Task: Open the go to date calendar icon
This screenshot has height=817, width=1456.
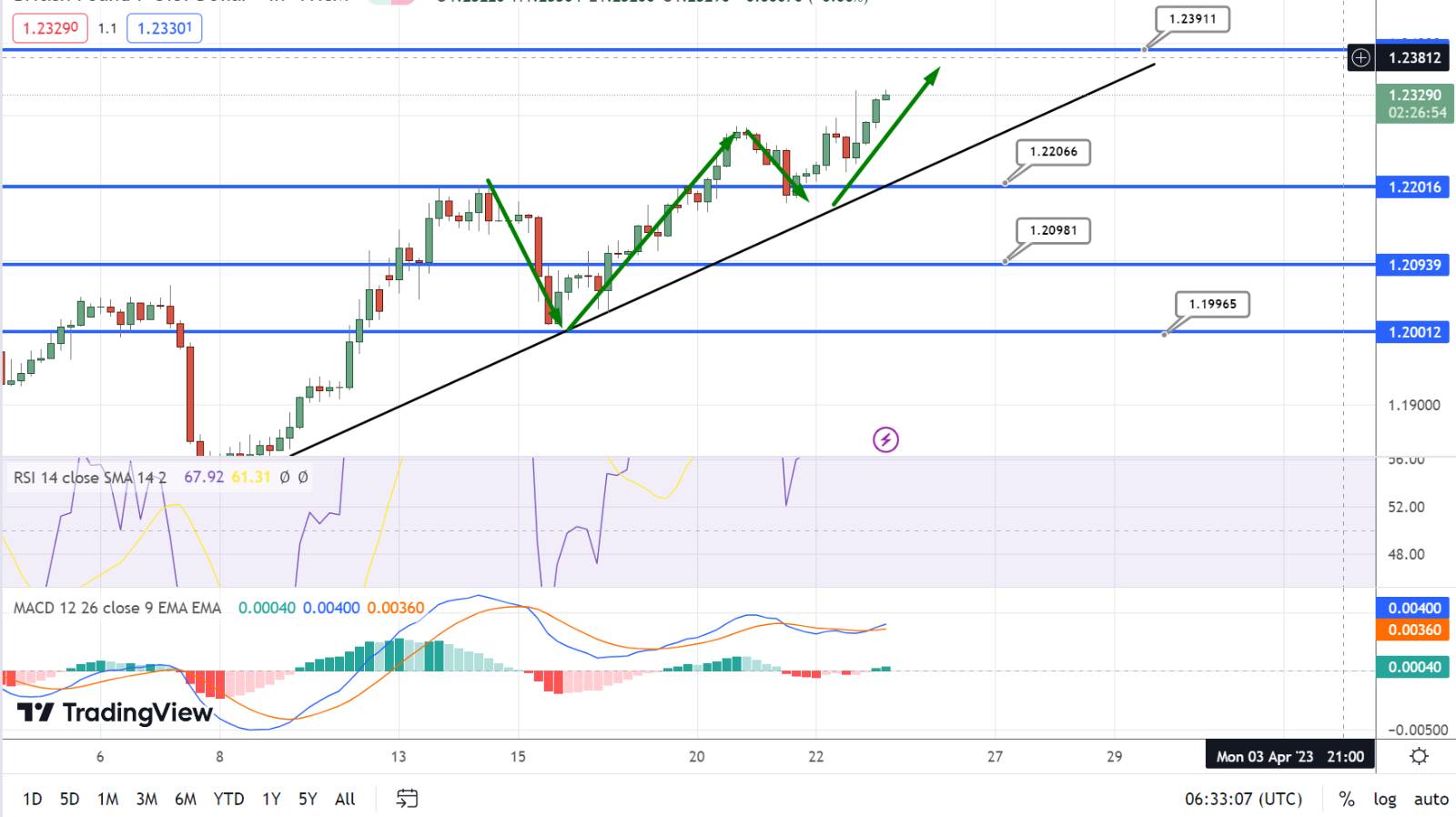Action: tap(407, 799)
